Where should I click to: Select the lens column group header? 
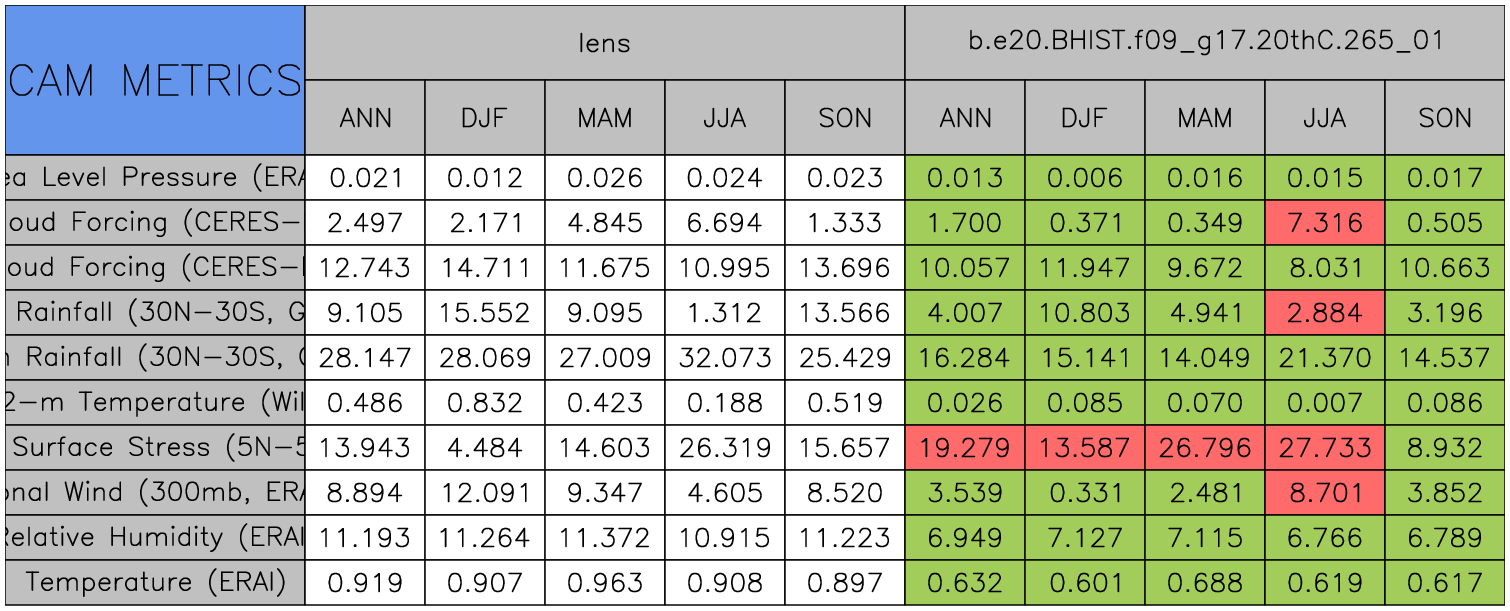[x=604, y=42]
